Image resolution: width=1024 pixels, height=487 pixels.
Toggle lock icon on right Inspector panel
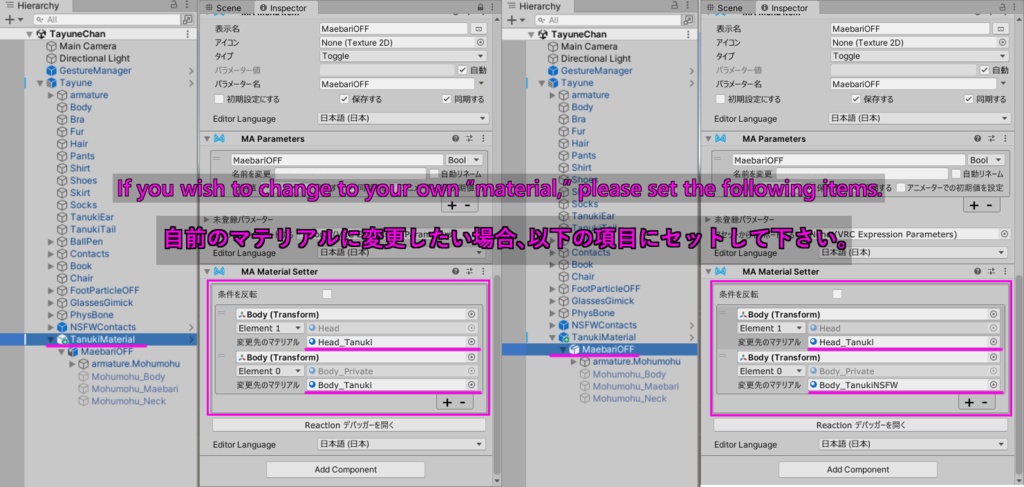pos(1003,7)
